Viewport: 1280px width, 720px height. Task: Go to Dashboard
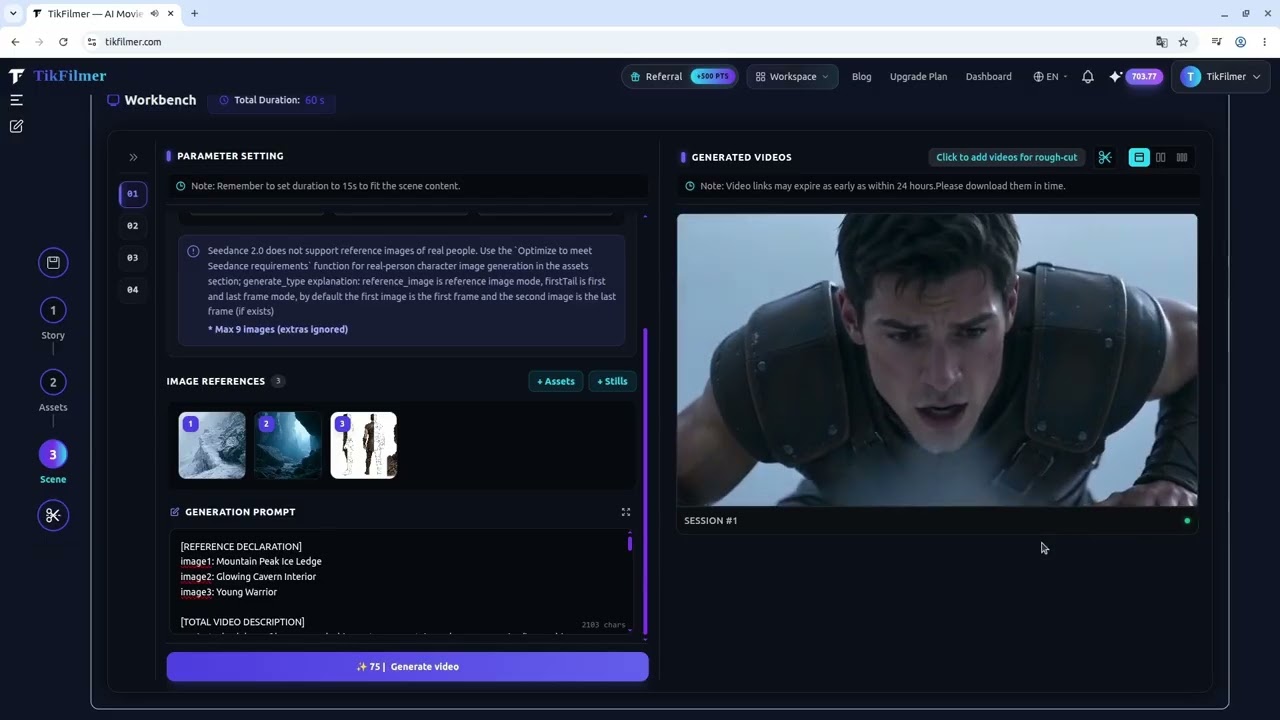coord(988,76)
